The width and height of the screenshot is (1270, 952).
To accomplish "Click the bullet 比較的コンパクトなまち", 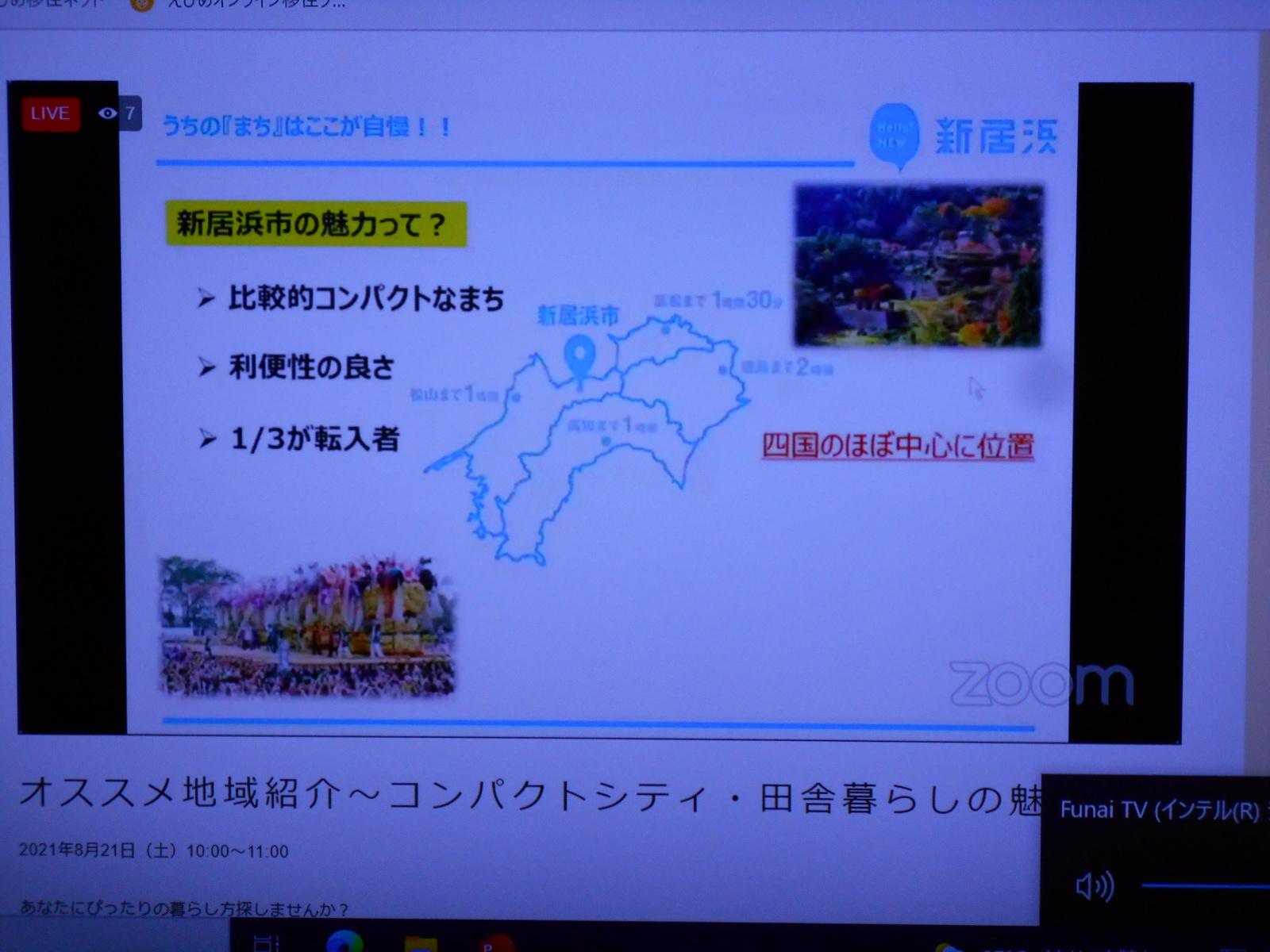I will [x=366, y=298].
